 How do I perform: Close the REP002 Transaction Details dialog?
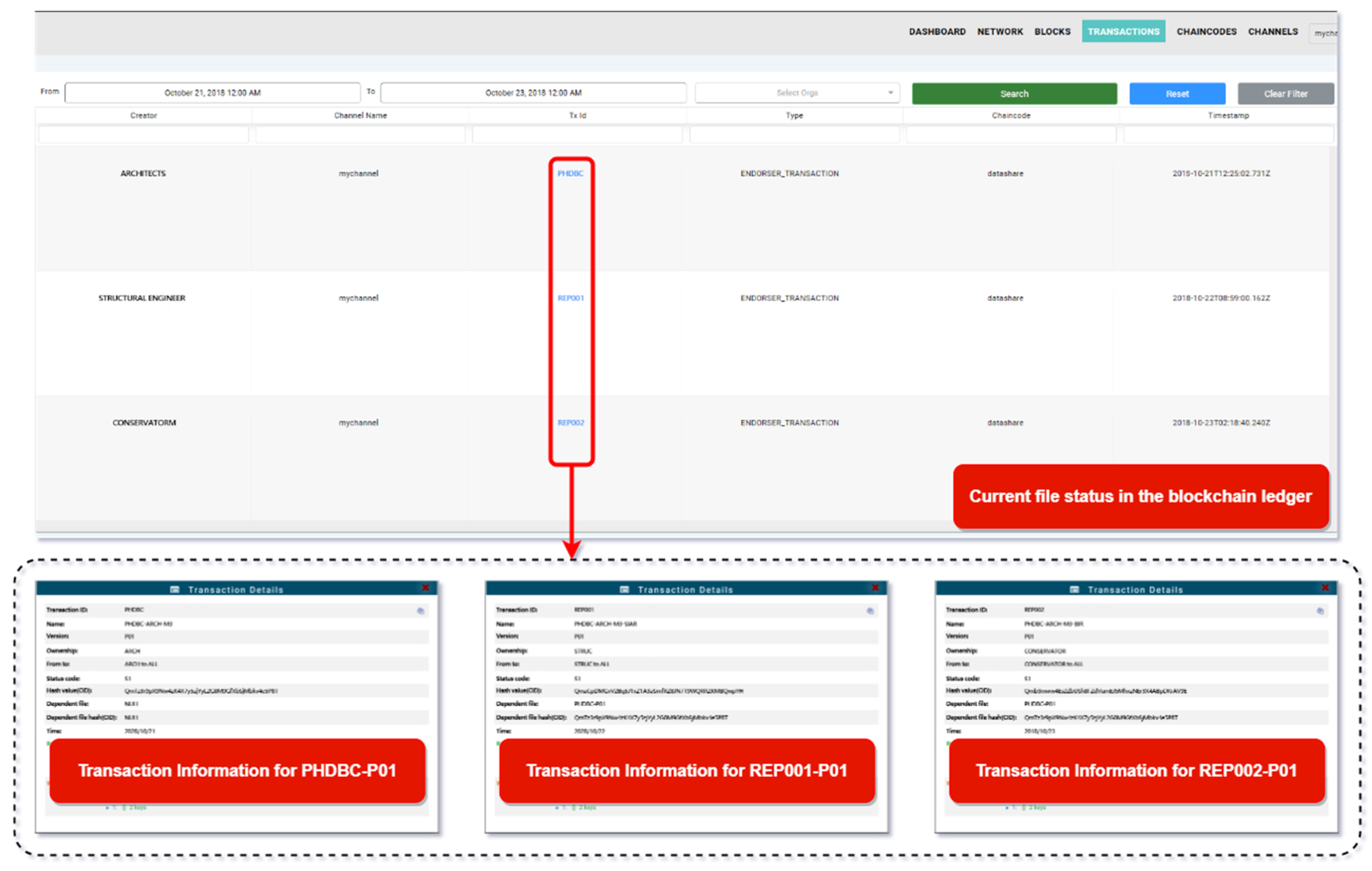[1325, 588]
